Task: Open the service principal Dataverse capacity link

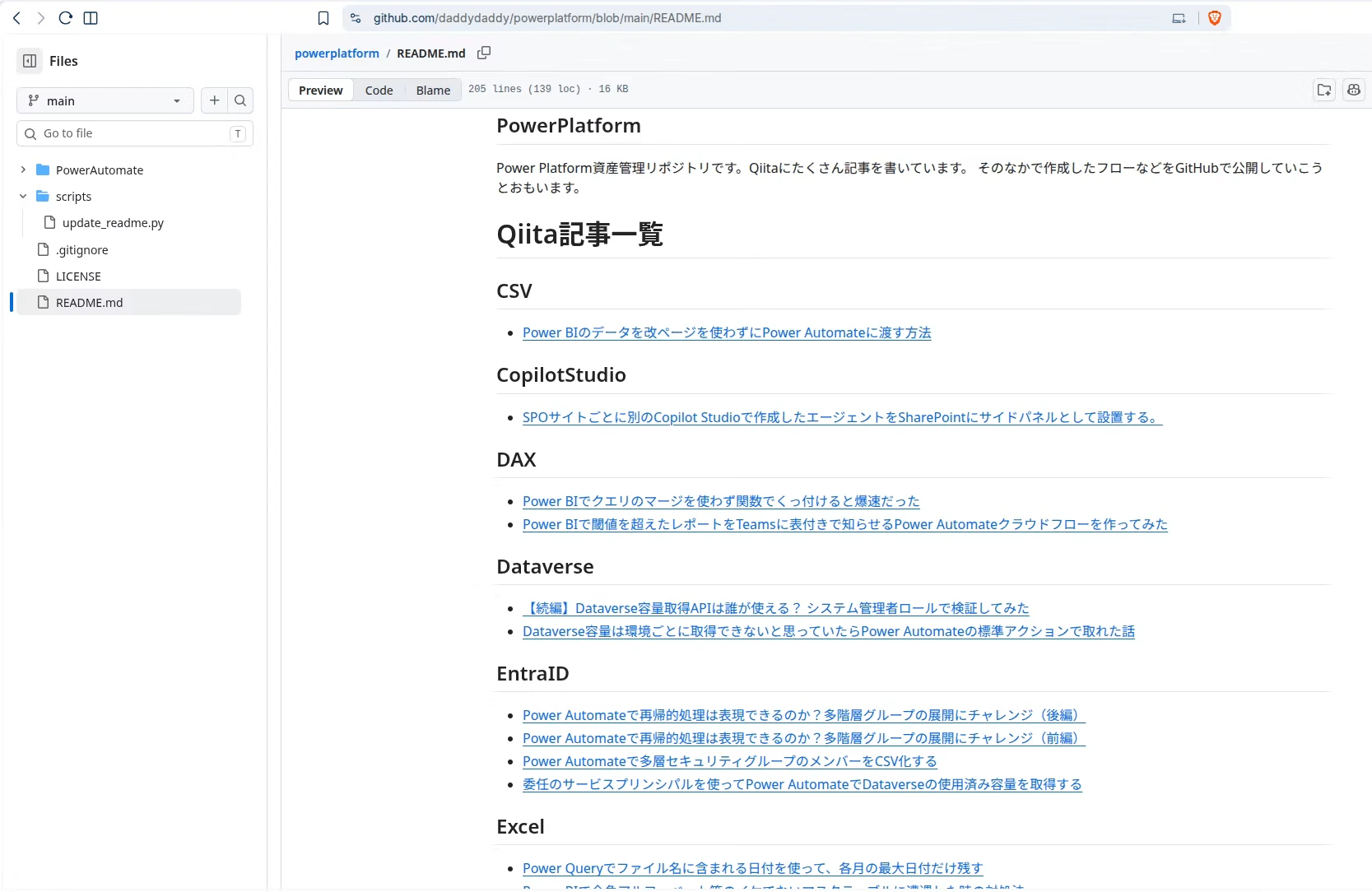Action: pos(802,784)
